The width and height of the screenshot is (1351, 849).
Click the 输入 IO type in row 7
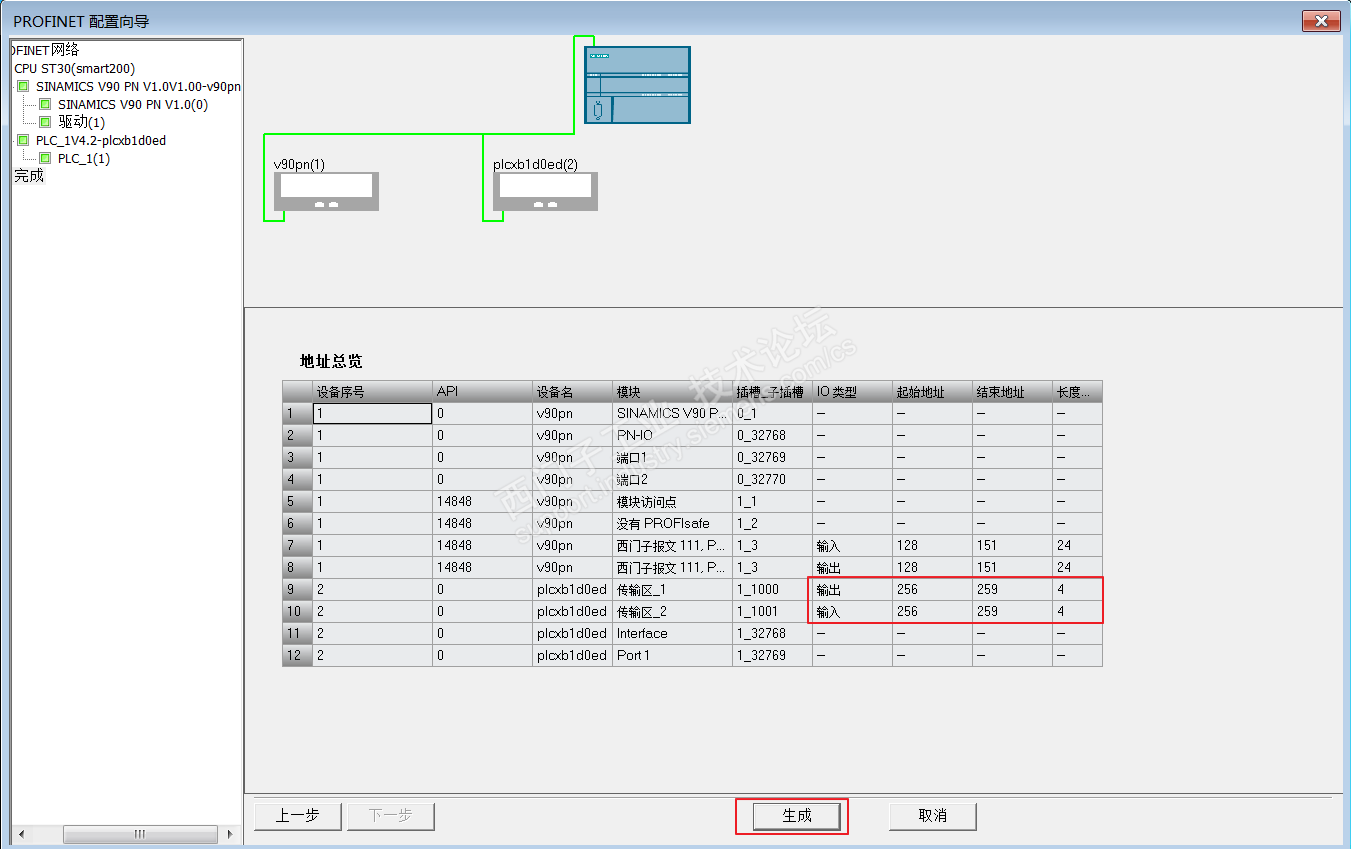853,545
